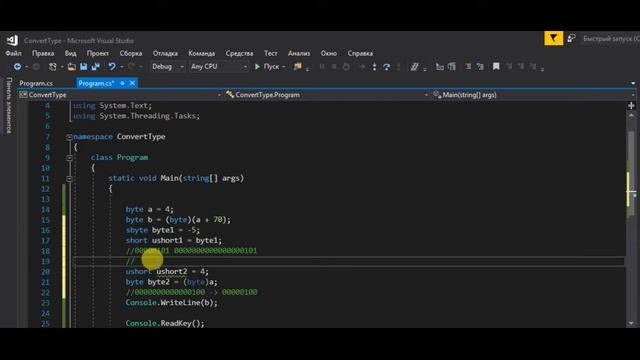
Task: Open the Анализ menu
Action: (299, 53)
